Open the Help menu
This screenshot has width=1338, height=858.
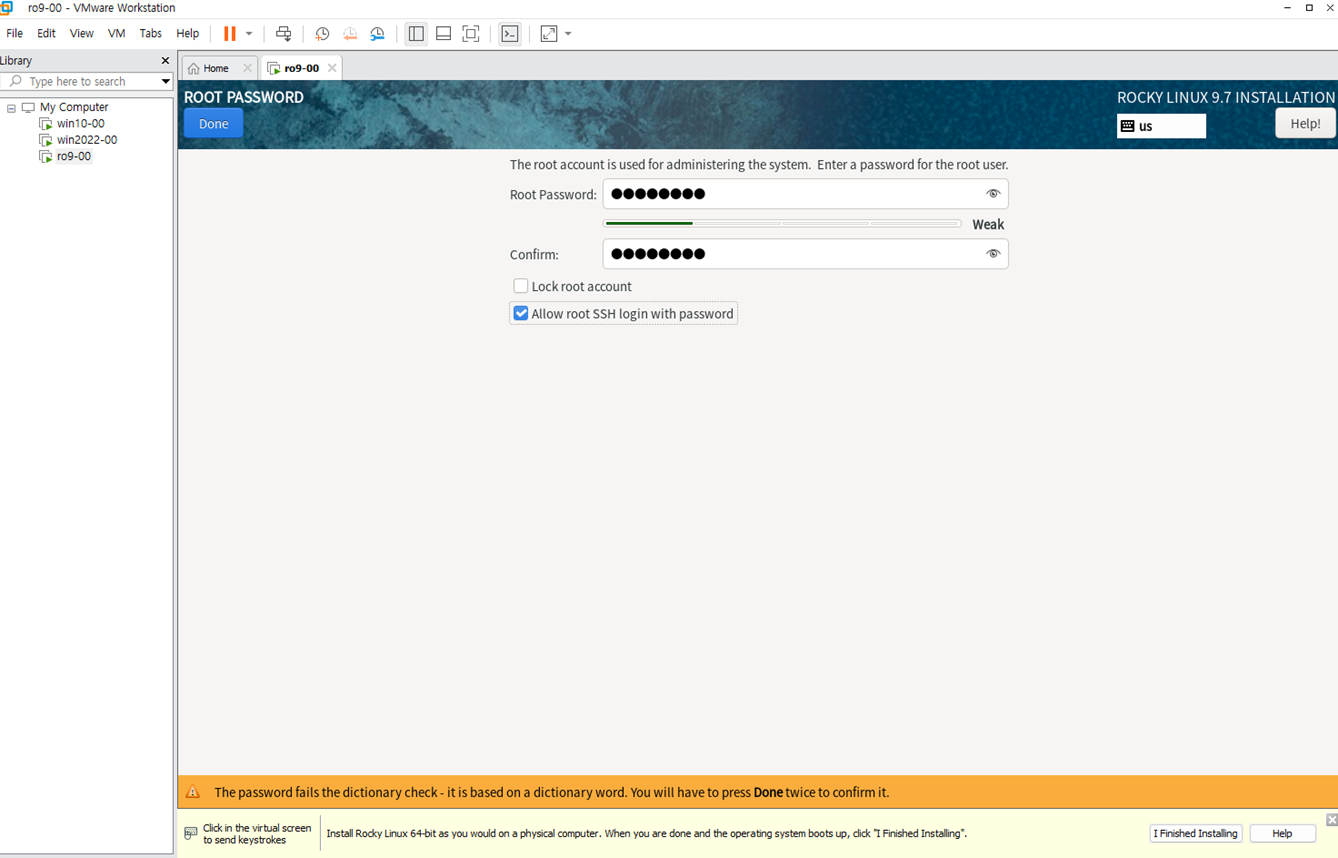187,34
